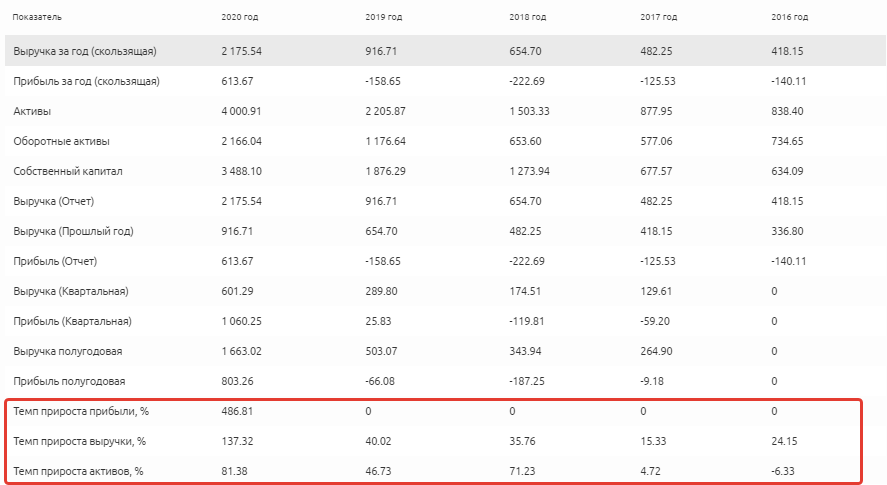The width and height of the screenshot is (887, 485).
Task: Select the "Активы" row label
Action: [x=31, y=111]
